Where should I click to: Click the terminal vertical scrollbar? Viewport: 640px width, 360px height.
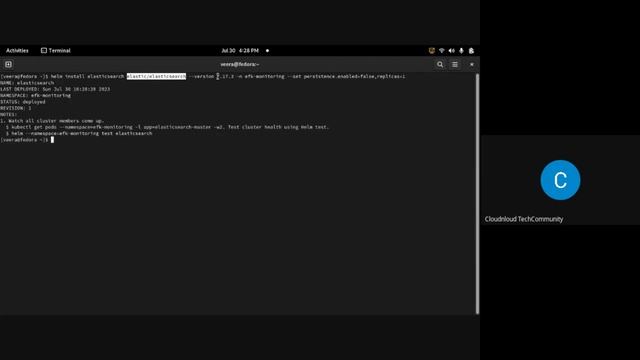tap(478, 194)
